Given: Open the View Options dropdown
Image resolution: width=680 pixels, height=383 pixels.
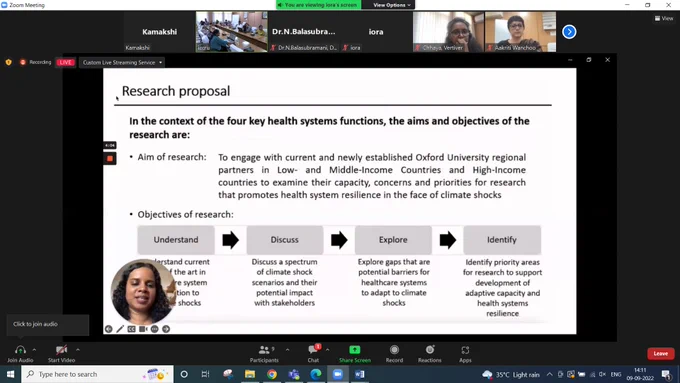Looking at the screenshot, I should (x=392, y=5).
